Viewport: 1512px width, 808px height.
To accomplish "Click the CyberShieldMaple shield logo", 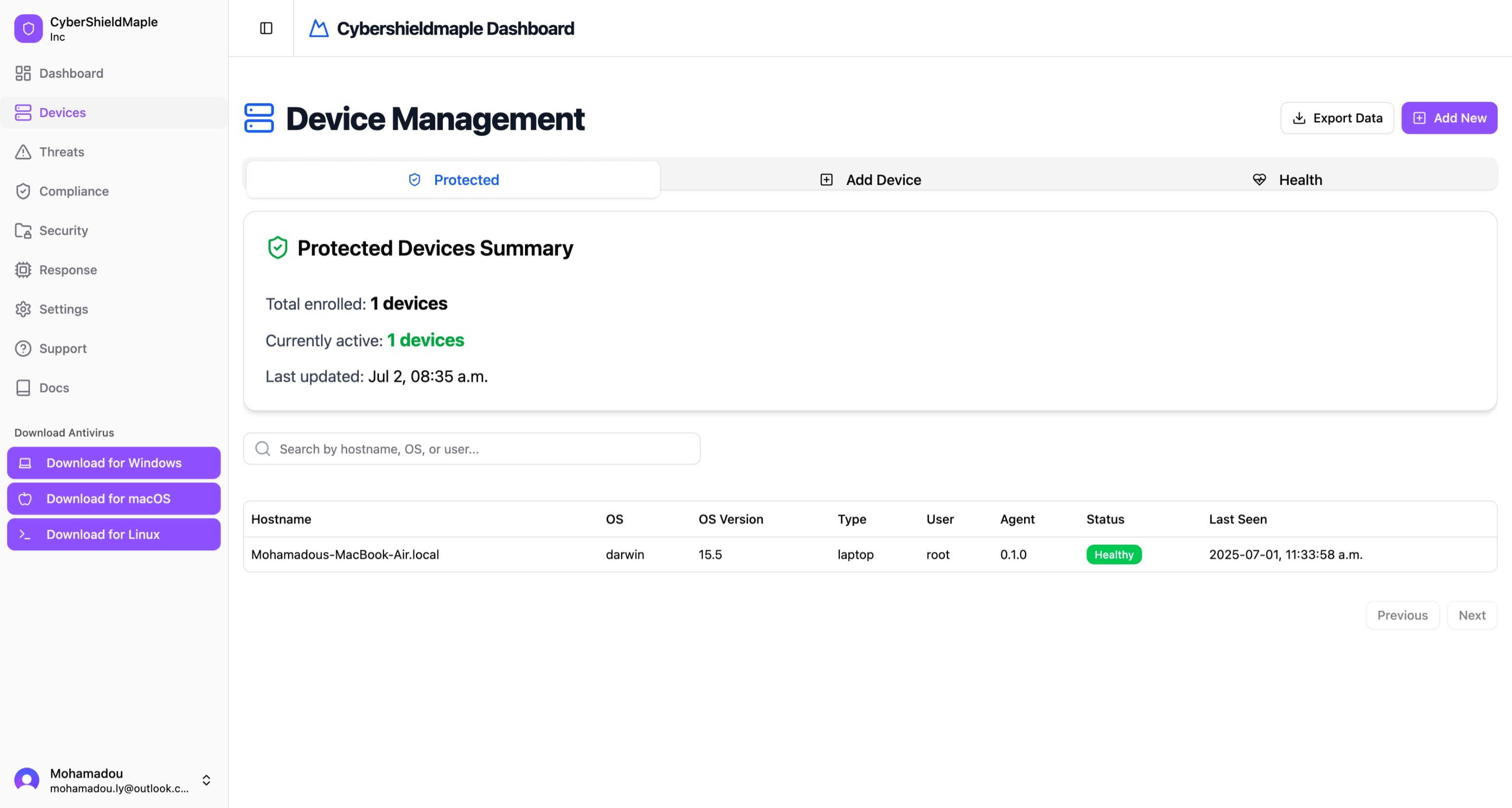I will (28, 28).
